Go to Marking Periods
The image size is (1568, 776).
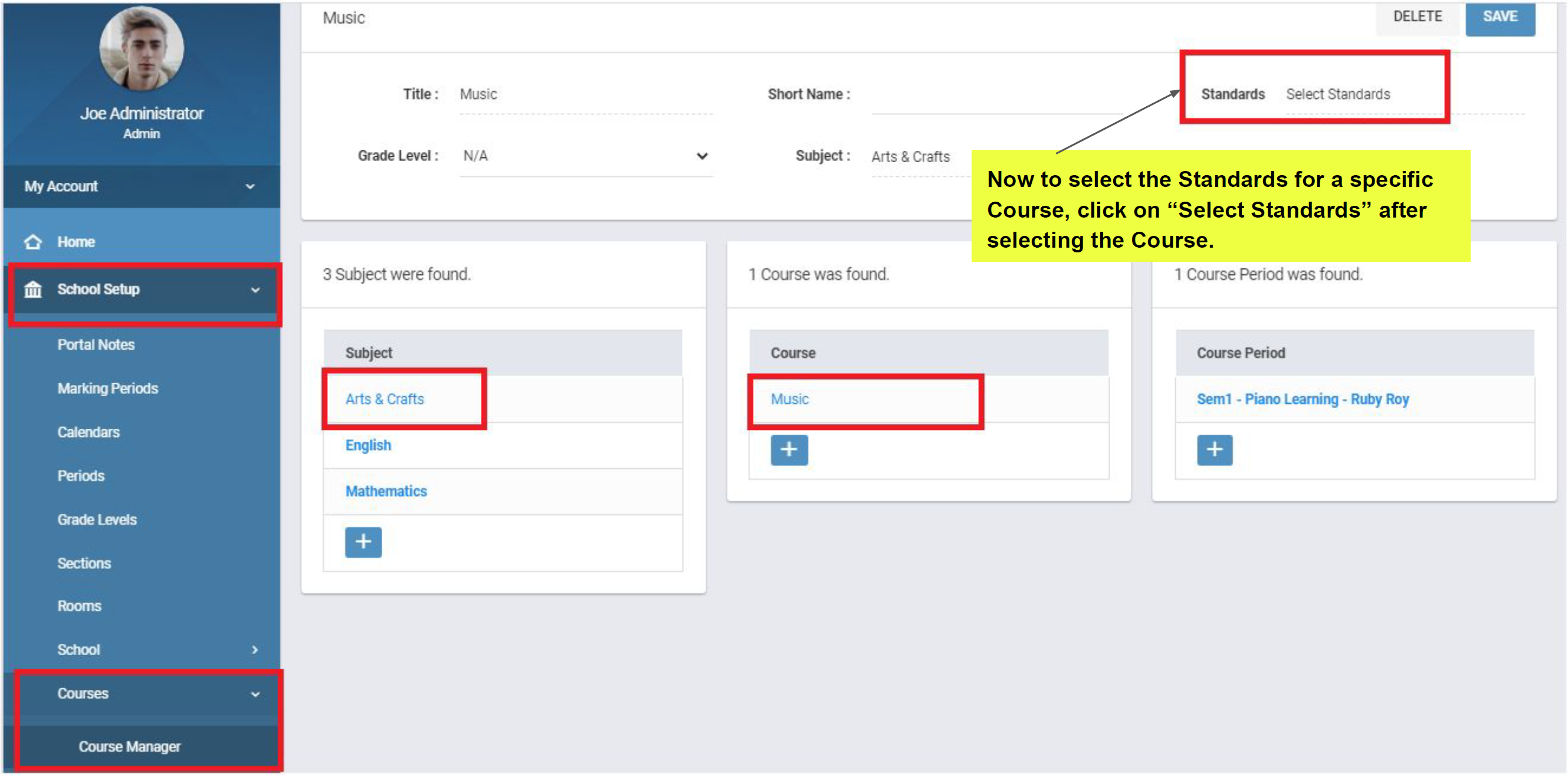(x=108, y=389)
